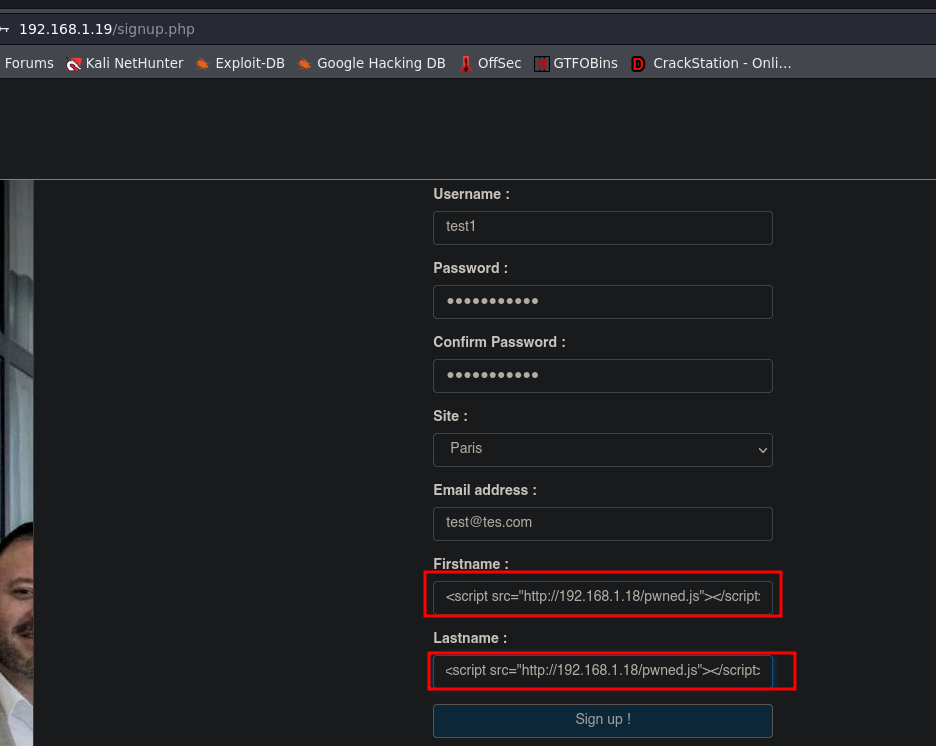Click the CrackStation bookmark icon
This screenshot has width=936, height=746.
[x=638, y=64]
